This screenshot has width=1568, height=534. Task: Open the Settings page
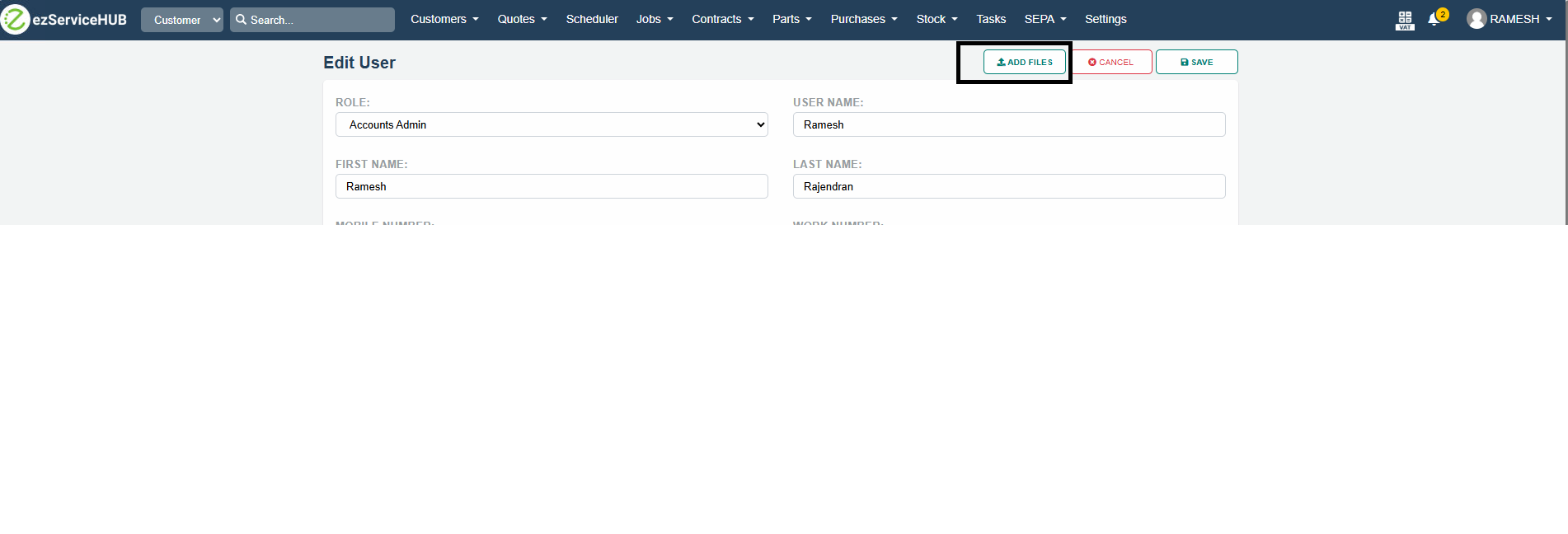coord(1106,19)
